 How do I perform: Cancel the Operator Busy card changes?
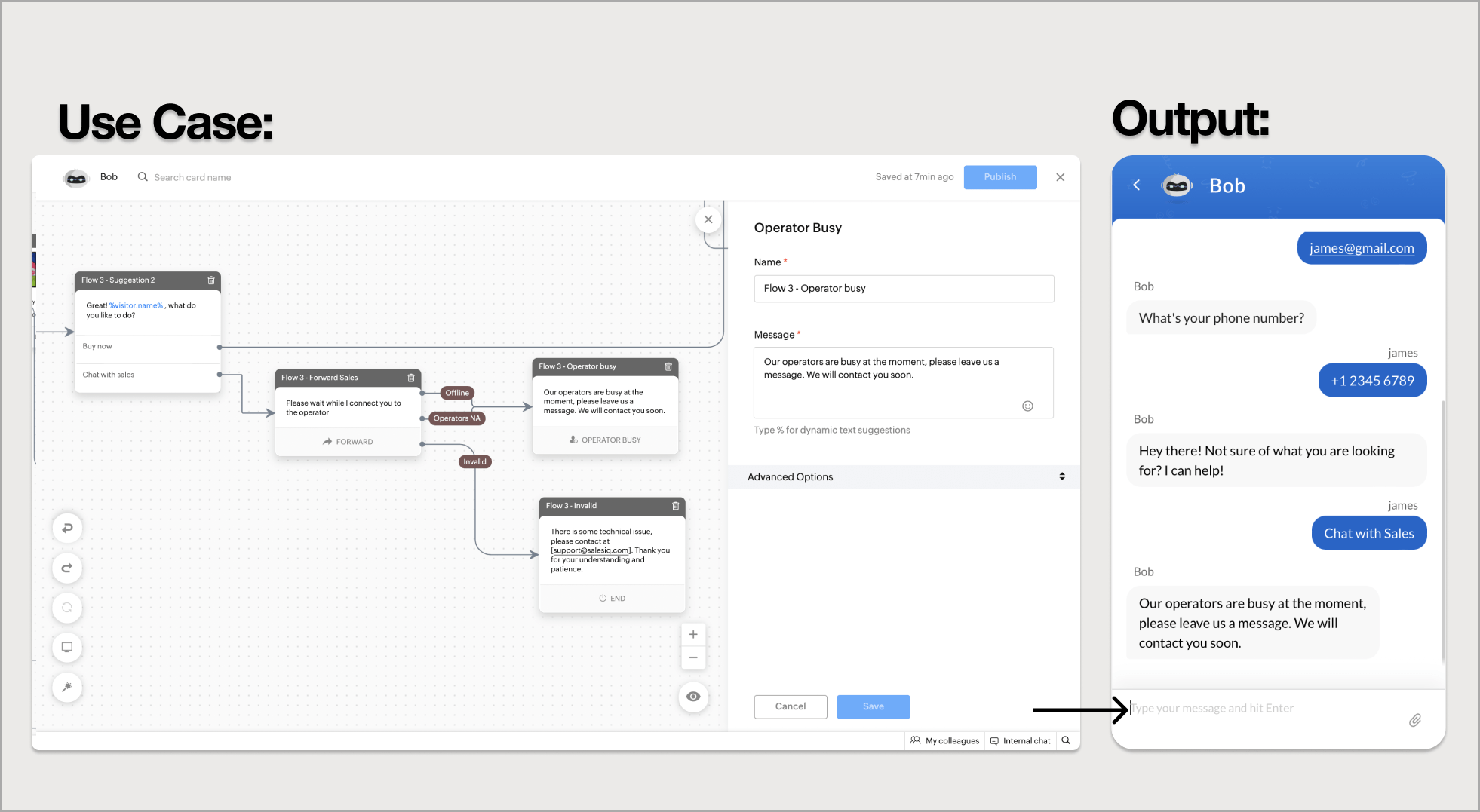click(790, 706)
